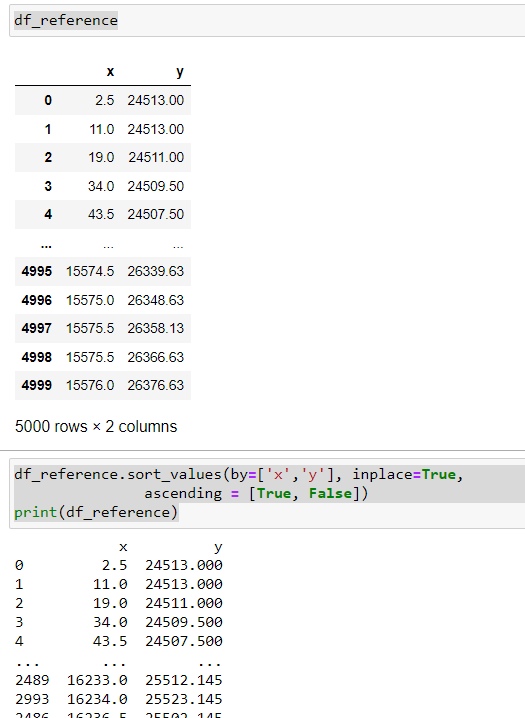Click the bold row index 0 in the table

pos(48,100)
